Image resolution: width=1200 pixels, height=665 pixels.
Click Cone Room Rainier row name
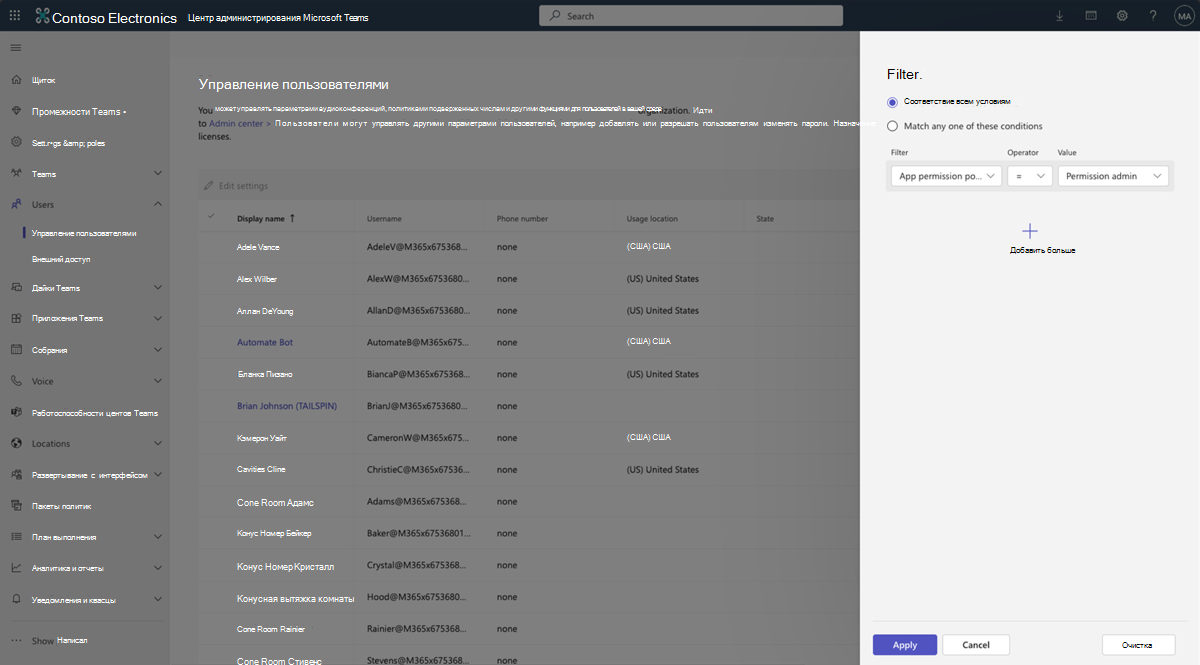coord(271,629)
